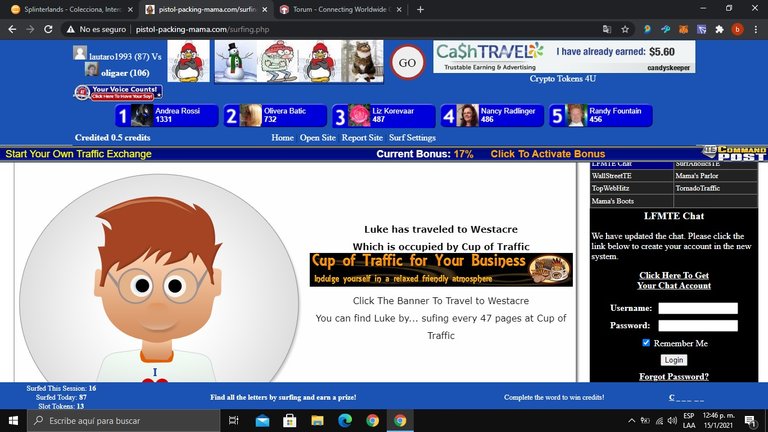The height and width of the screenshot is (432, 768).
Task: Open Andrea Rossi rank 1 card
Action: [167, 116]
